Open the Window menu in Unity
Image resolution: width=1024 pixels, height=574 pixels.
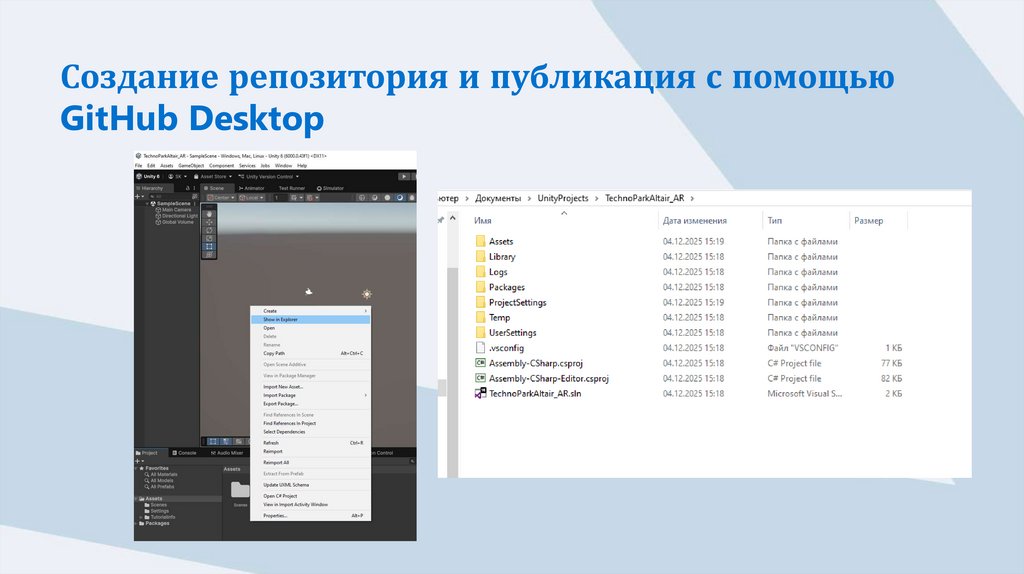[x=283, y=166]
